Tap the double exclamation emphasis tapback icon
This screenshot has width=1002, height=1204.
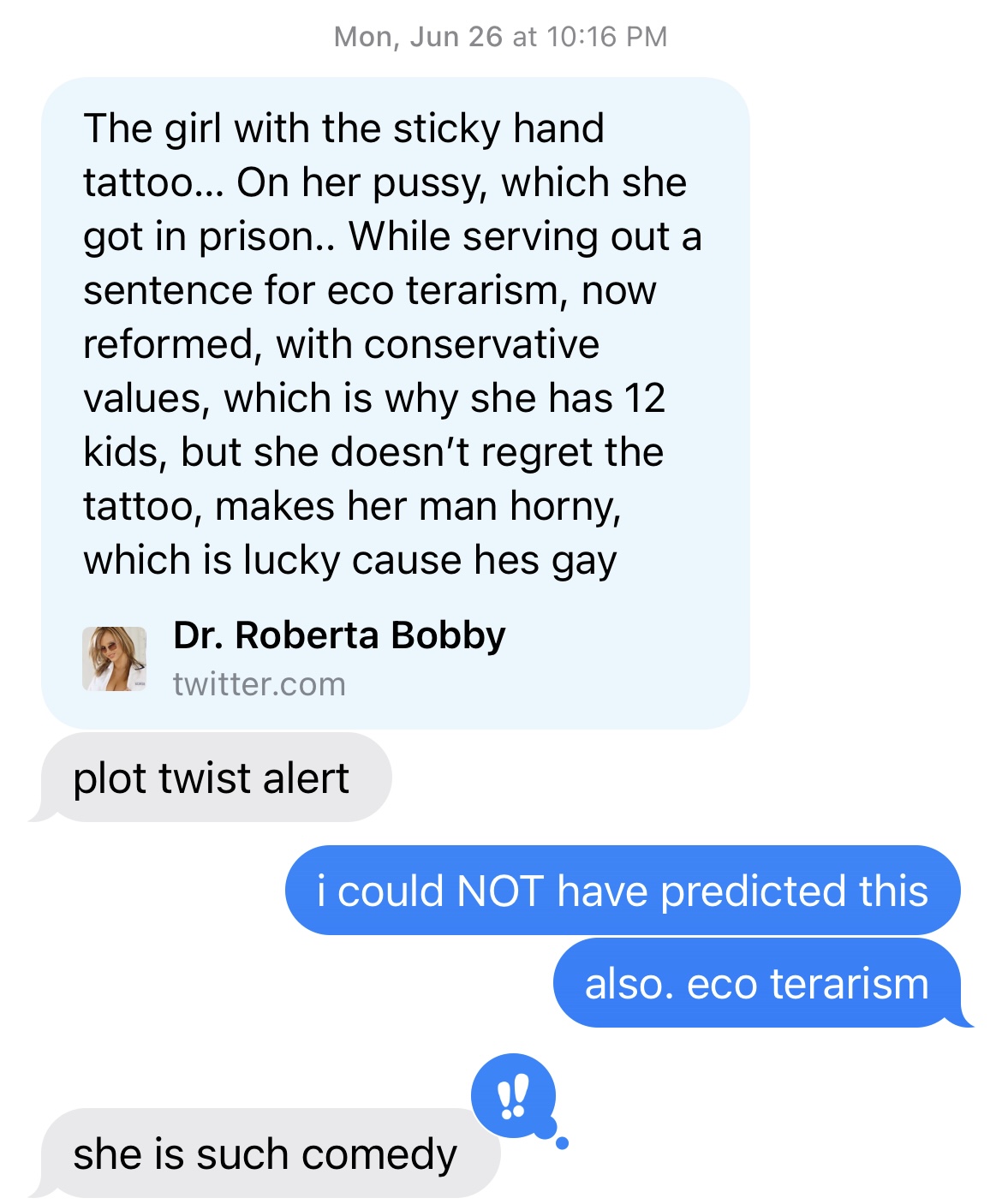(513, 1095)
